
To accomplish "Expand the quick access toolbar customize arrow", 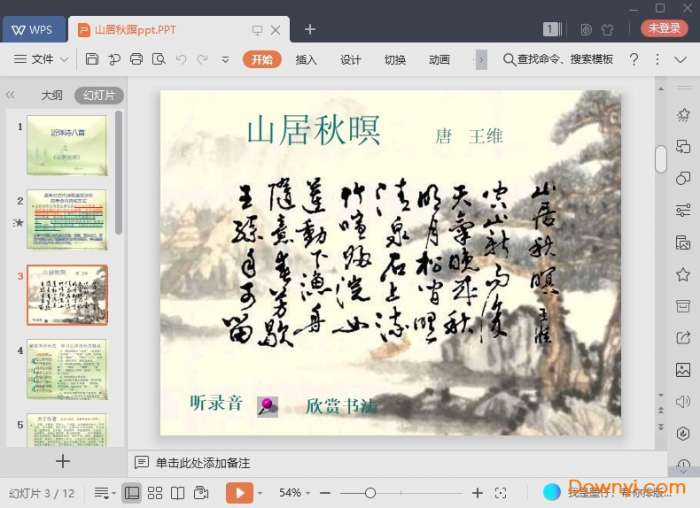I will (225, 59).
